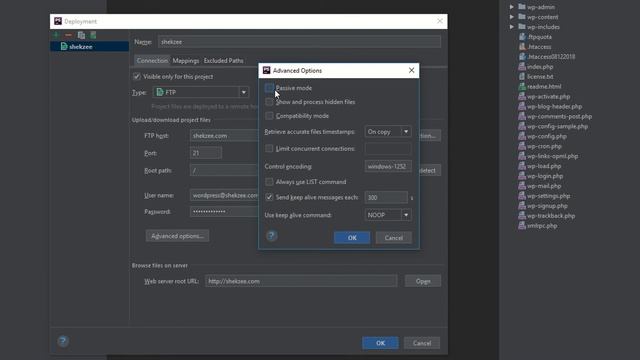640x360 pixels.
Task: Toggle Show and process hidden files checkbox
Action: [269, 102]
